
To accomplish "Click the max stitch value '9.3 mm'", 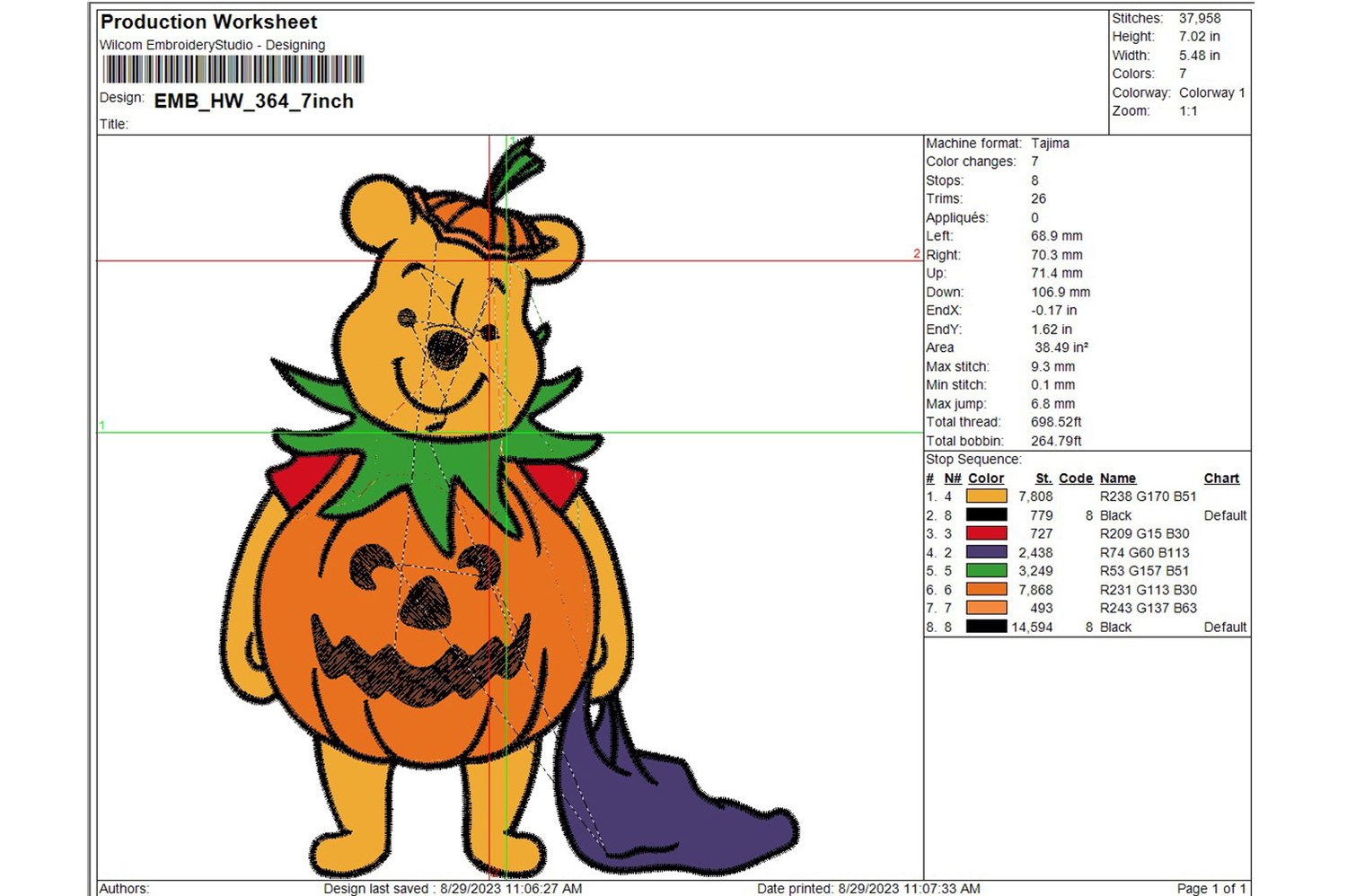I will point(1053,366).
